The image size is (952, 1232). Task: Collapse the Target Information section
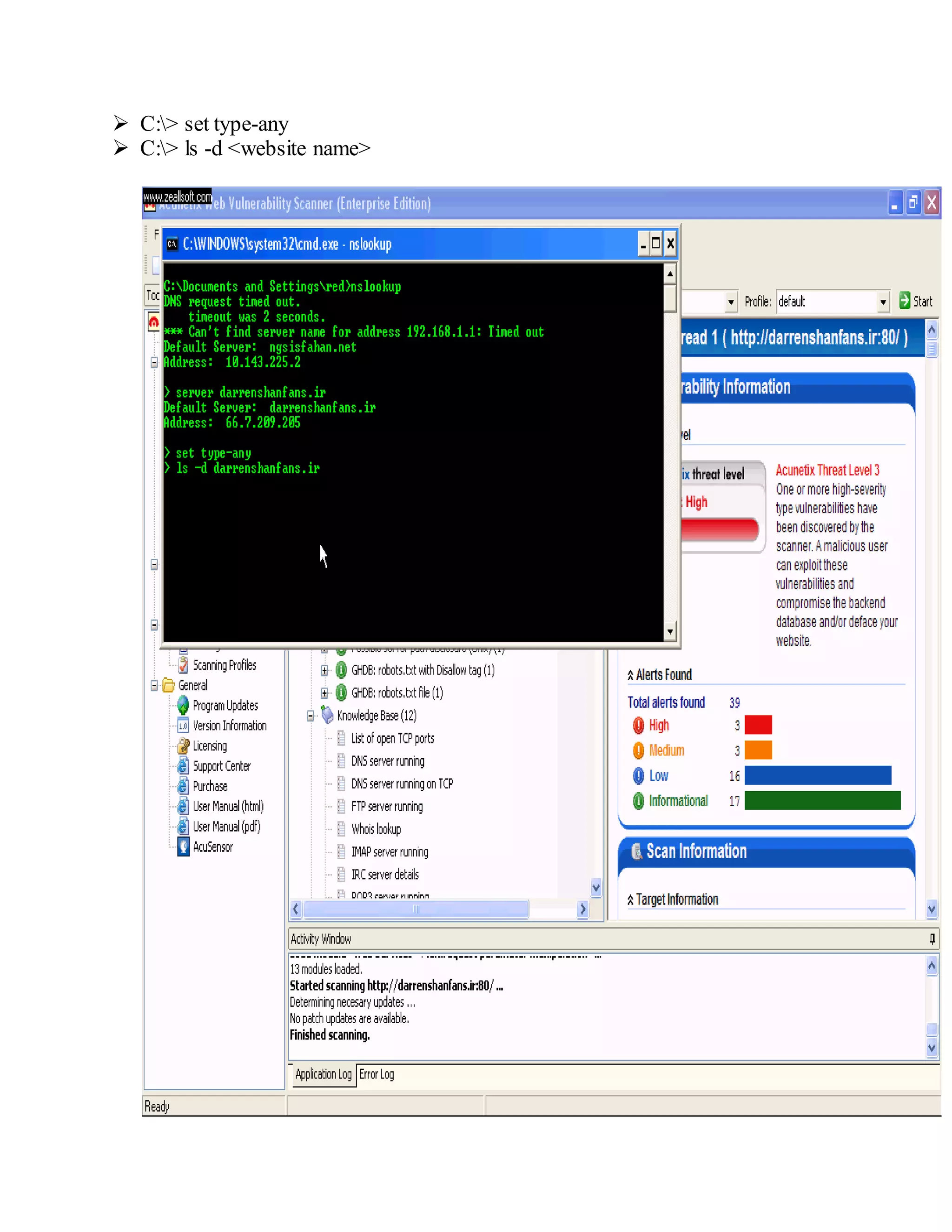(x=630, y=901)
